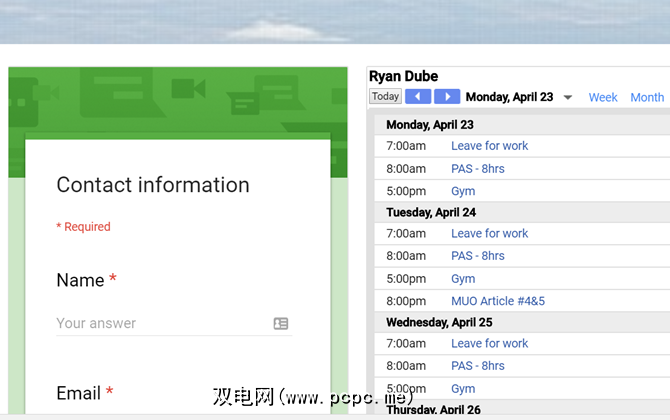The image size is (670, 420).
Task: Select the Monday, April 23 header row
Action: tap(522, 124)
